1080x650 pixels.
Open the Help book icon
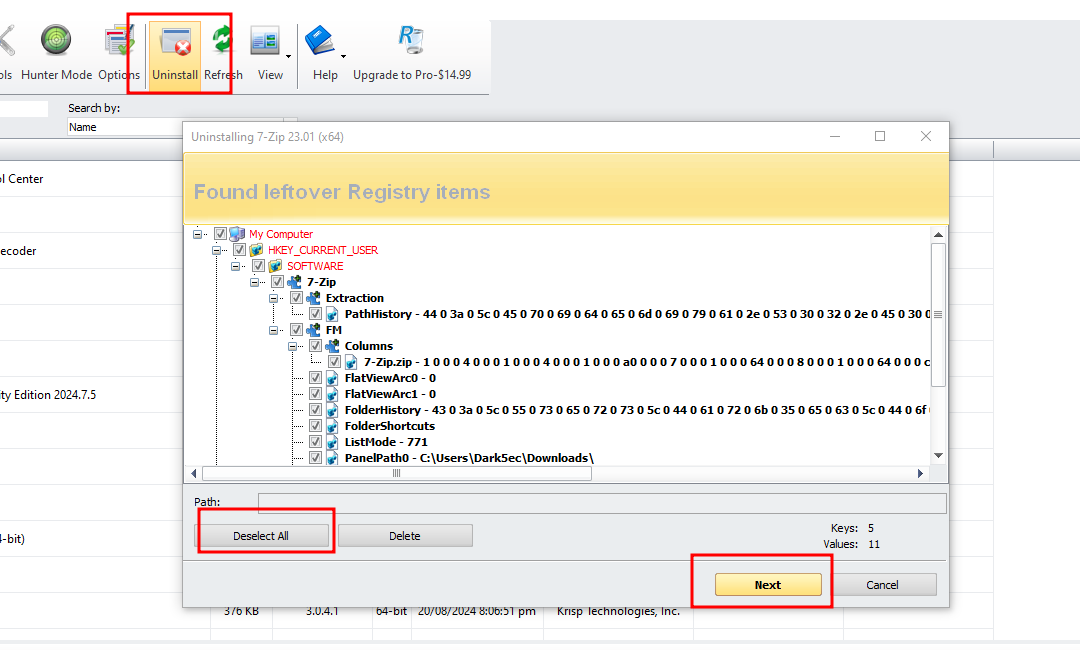(320, 41)
